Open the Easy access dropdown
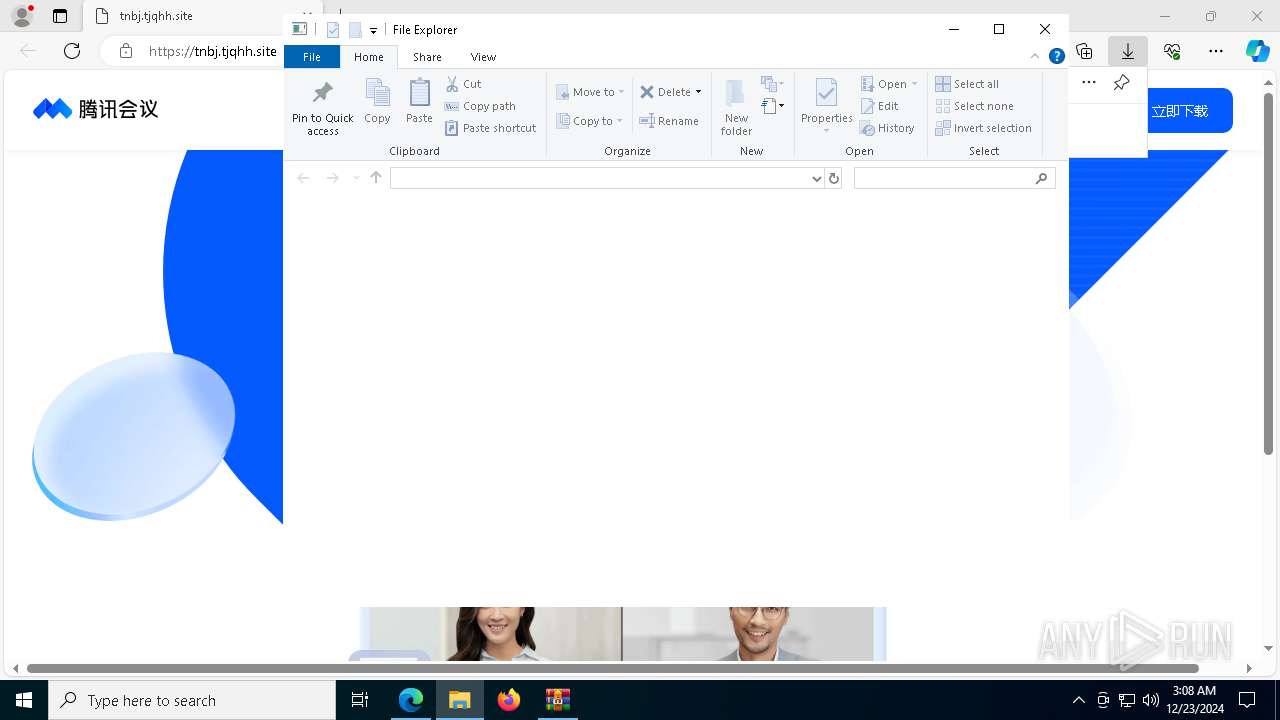Screen dimensions: 1280x720 click(772, 105)
